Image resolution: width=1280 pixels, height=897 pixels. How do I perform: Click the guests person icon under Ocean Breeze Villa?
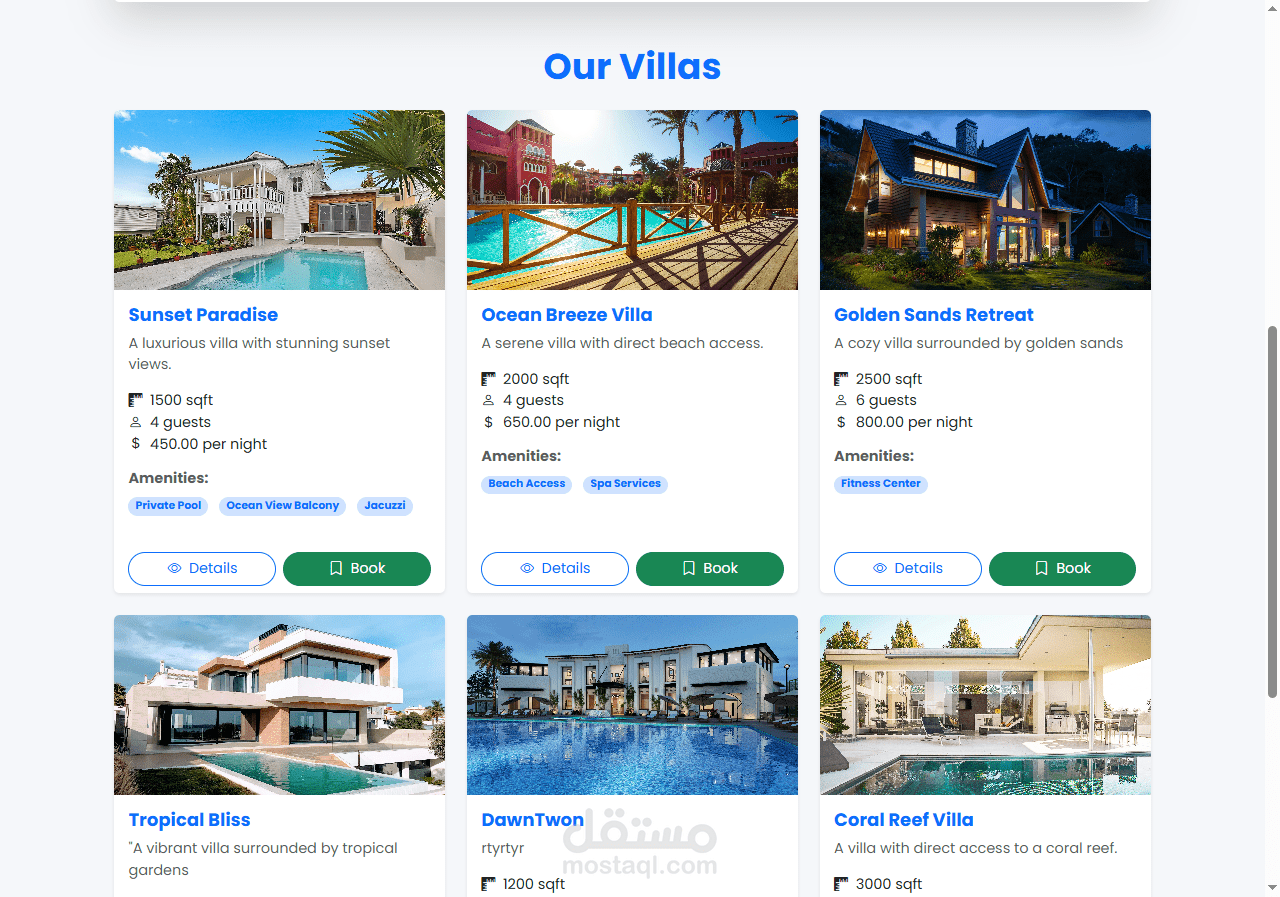point(488,400)
